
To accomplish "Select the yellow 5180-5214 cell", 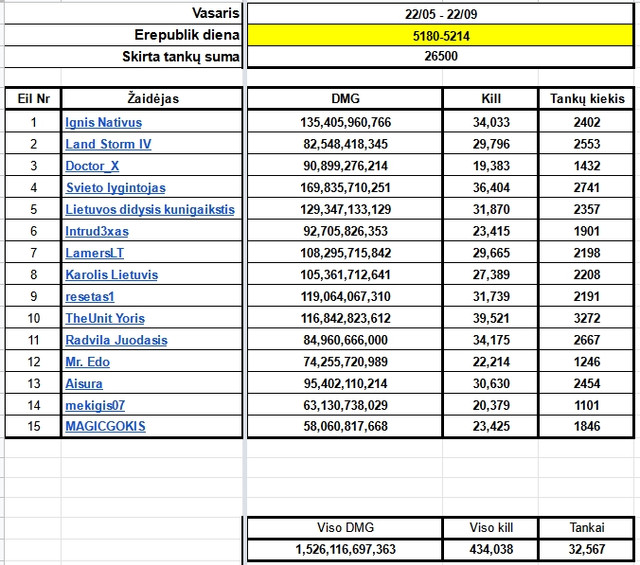I will pyautogui.click(x=441, y=36).
